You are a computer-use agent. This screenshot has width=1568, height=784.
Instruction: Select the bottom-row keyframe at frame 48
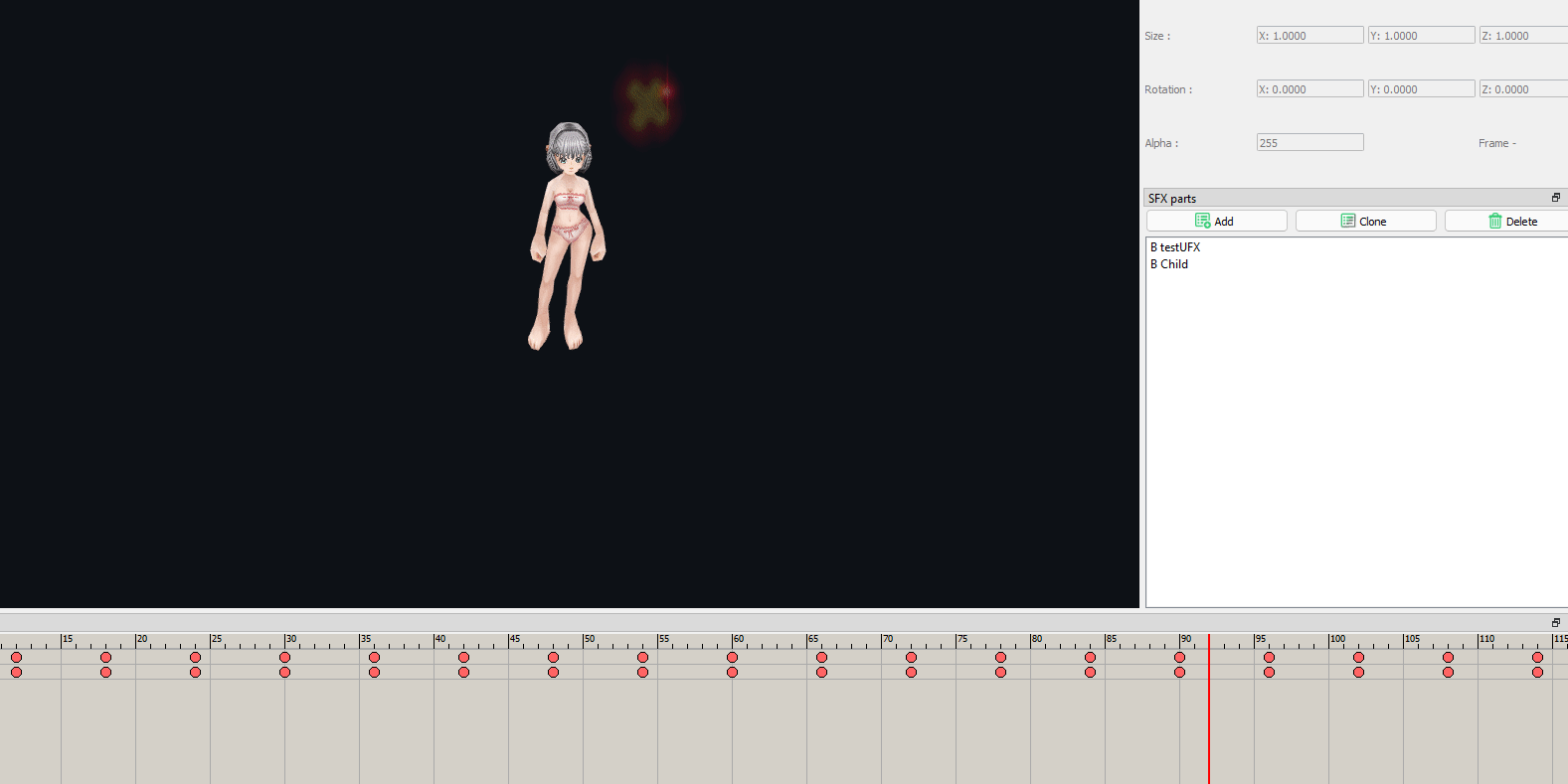coord(554,673)
